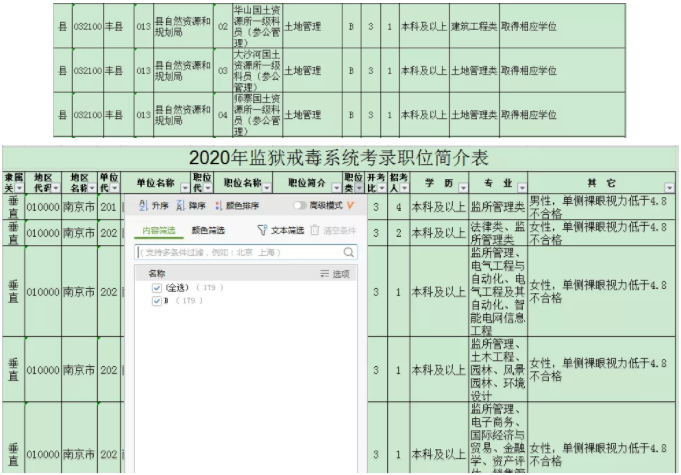Click the major cell containing 电气工程与自动化
Screen dimensions: 681x475
(498, 291)
